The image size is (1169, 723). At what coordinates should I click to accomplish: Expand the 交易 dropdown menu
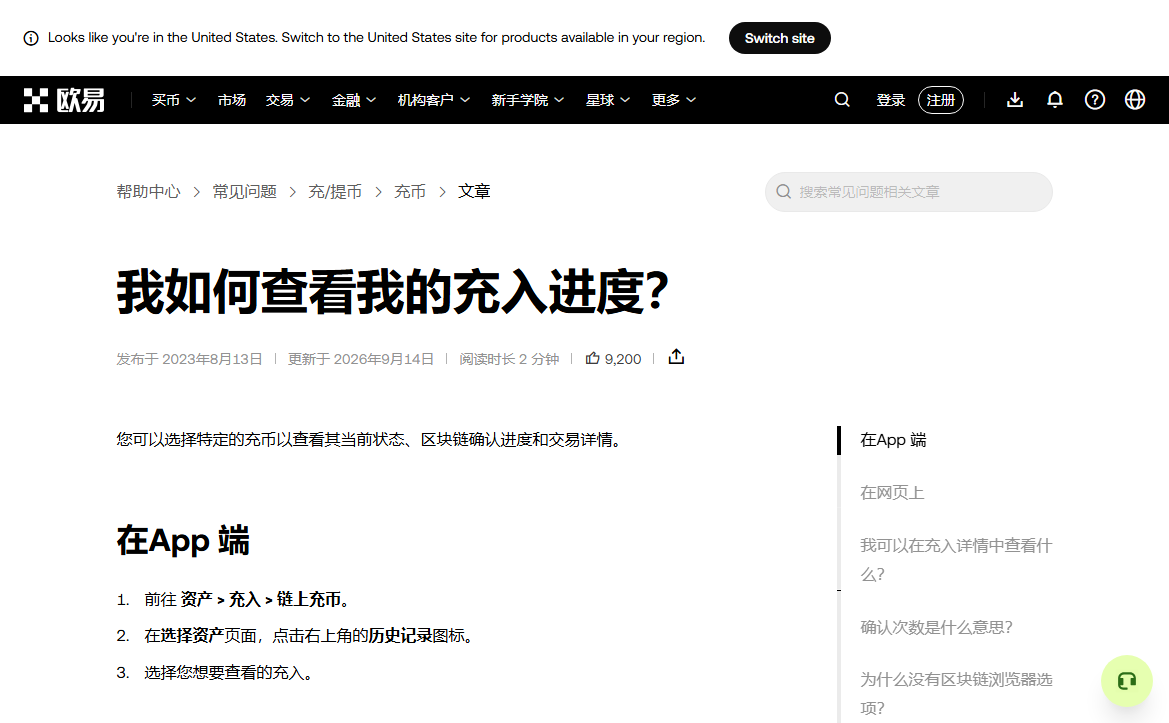[288, 100]
